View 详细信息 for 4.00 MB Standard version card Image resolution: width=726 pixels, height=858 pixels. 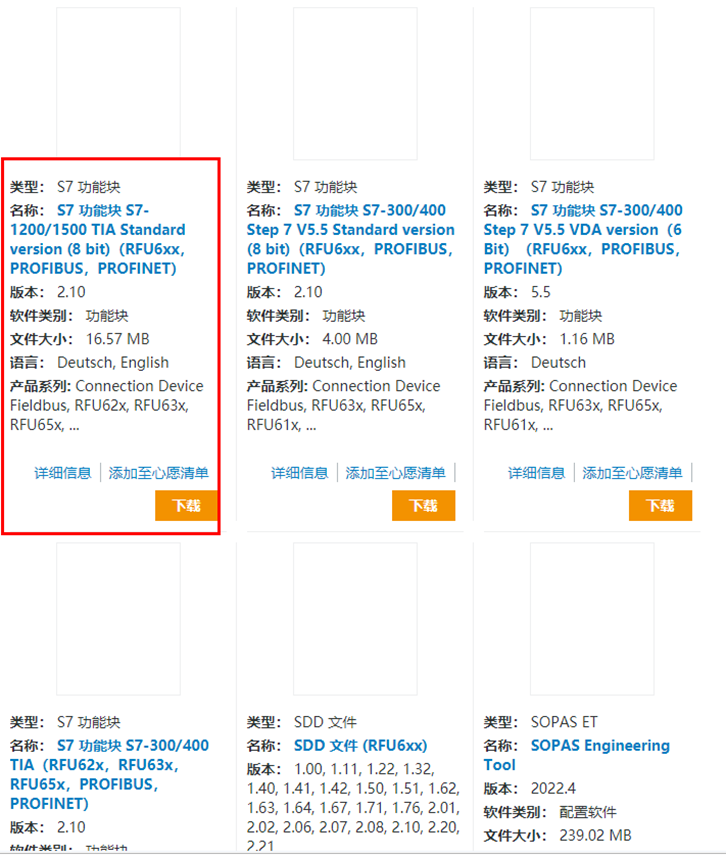coord(300,473)
